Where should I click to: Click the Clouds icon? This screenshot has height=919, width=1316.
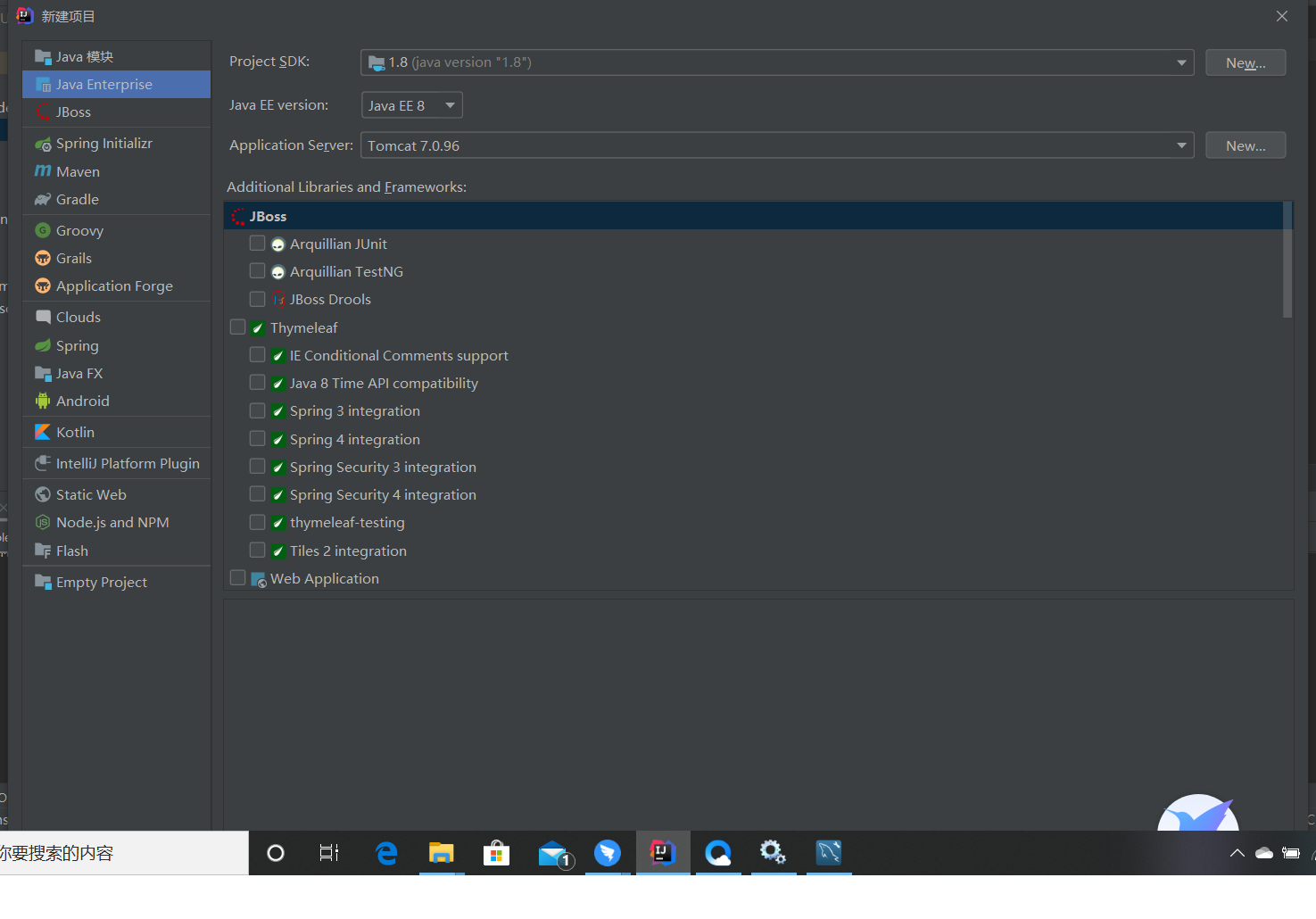pyautogui.click(x=43, y=317)
